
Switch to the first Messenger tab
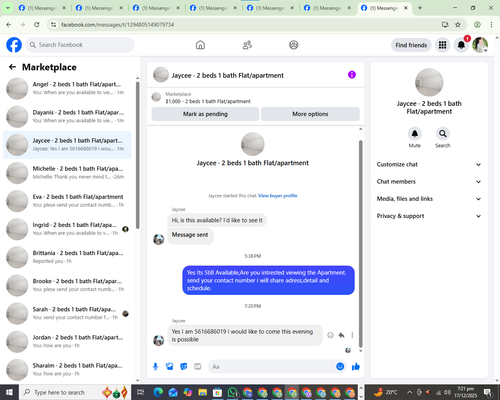pos(41,8)
